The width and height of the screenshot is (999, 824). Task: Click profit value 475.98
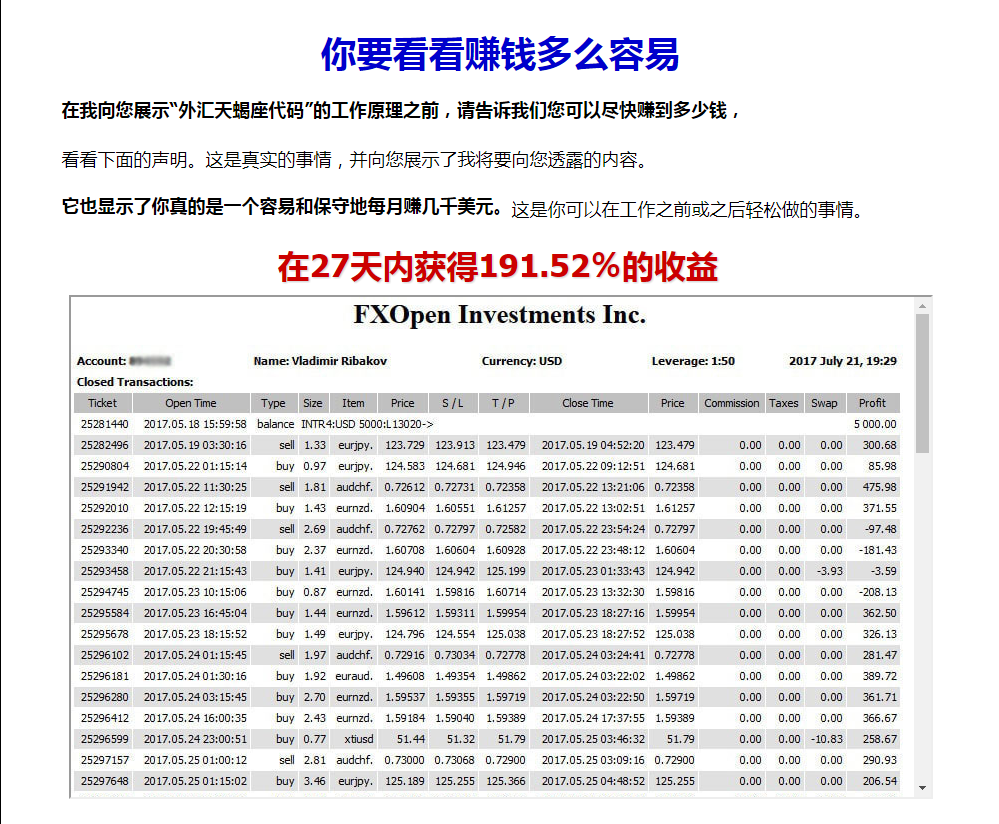click(x=879, y=488)
